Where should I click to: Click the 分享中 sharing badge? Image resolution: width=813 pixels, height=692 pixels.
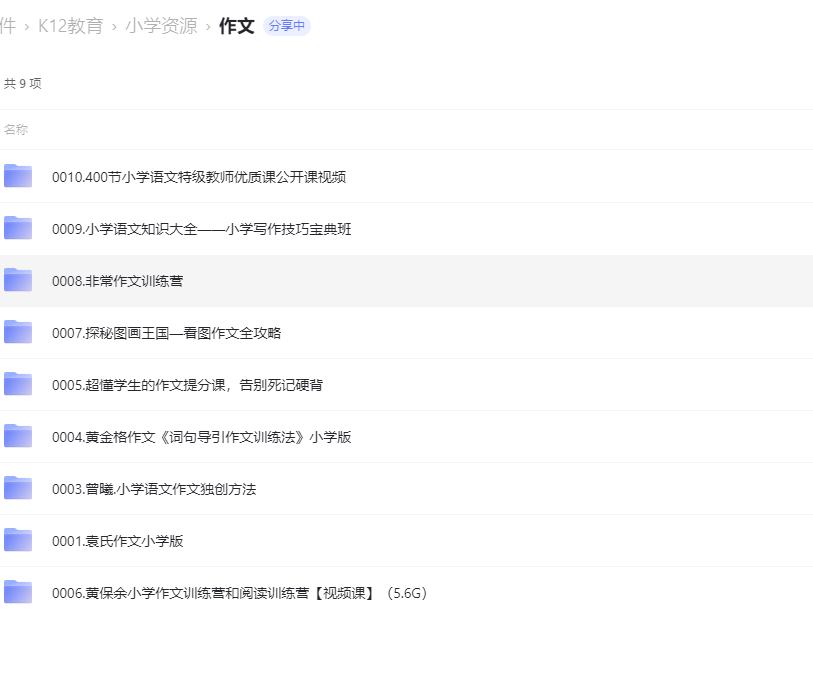pos(287,26)
